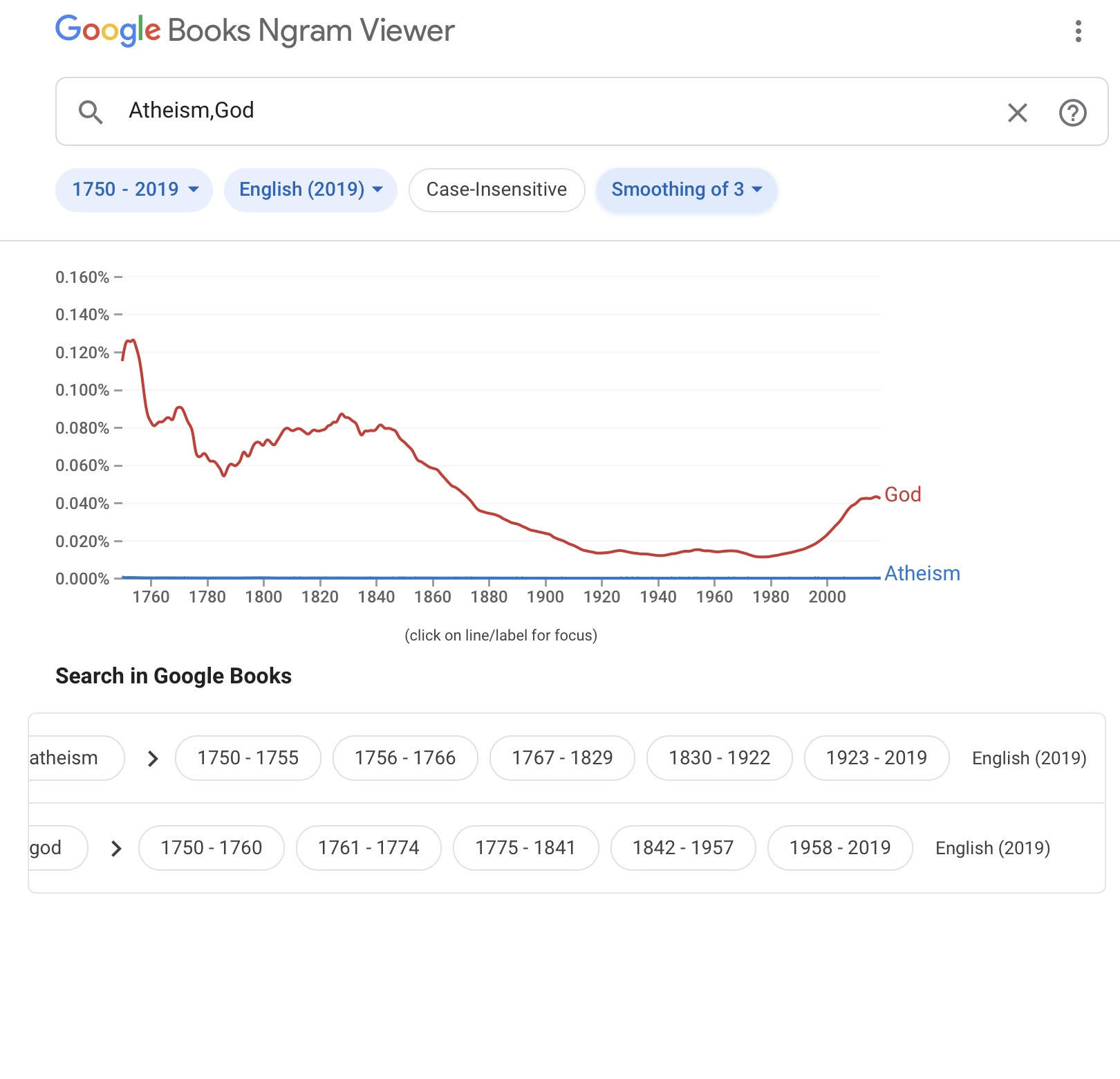Open the three-dot options menu
Viewport: 1120px width, 1079px height.
tap(1078, 31)
